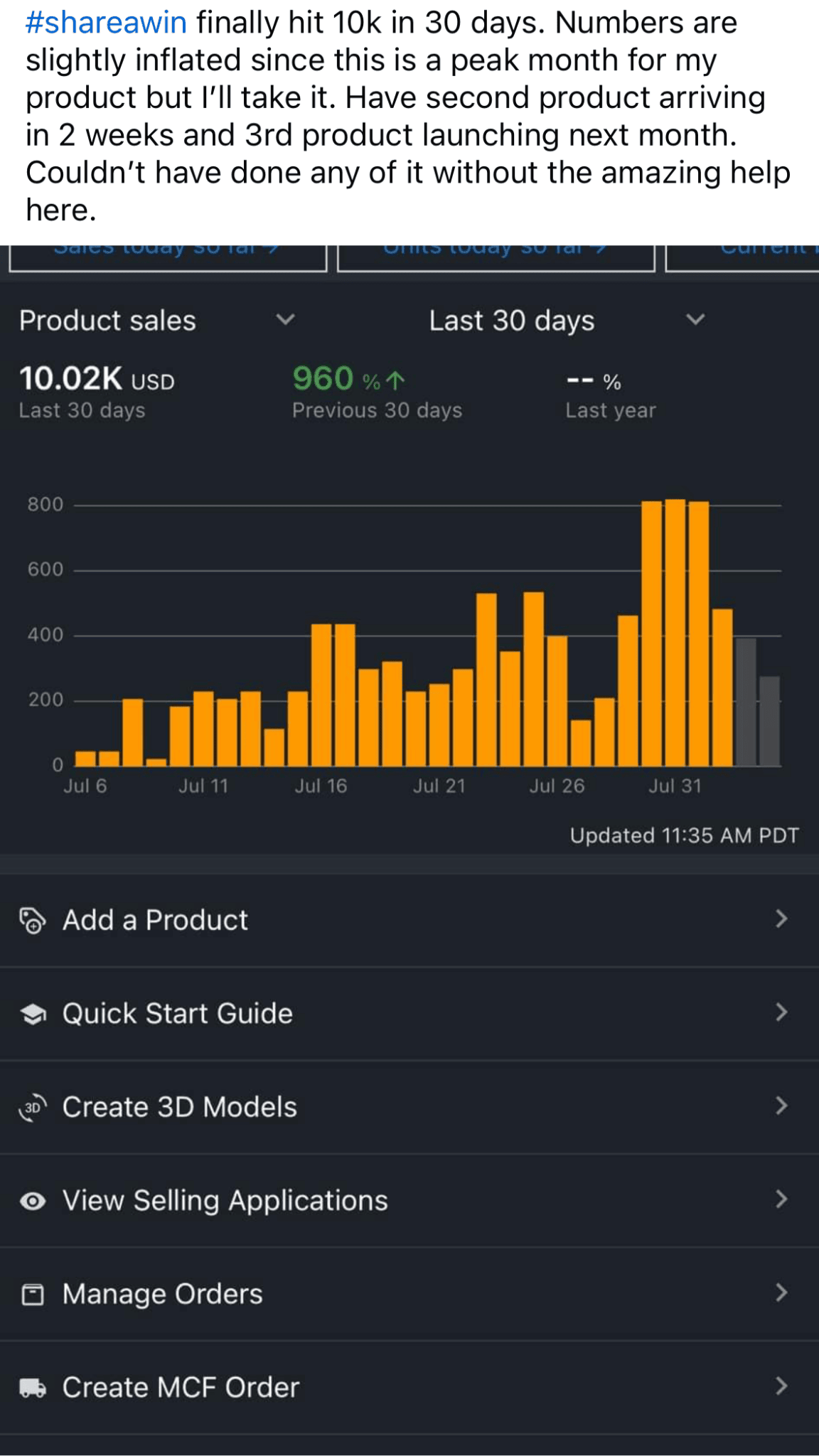Open the Create 3D Models menu item
This screenshot has width=819, height=1456.
click(x=180, y=1107)
